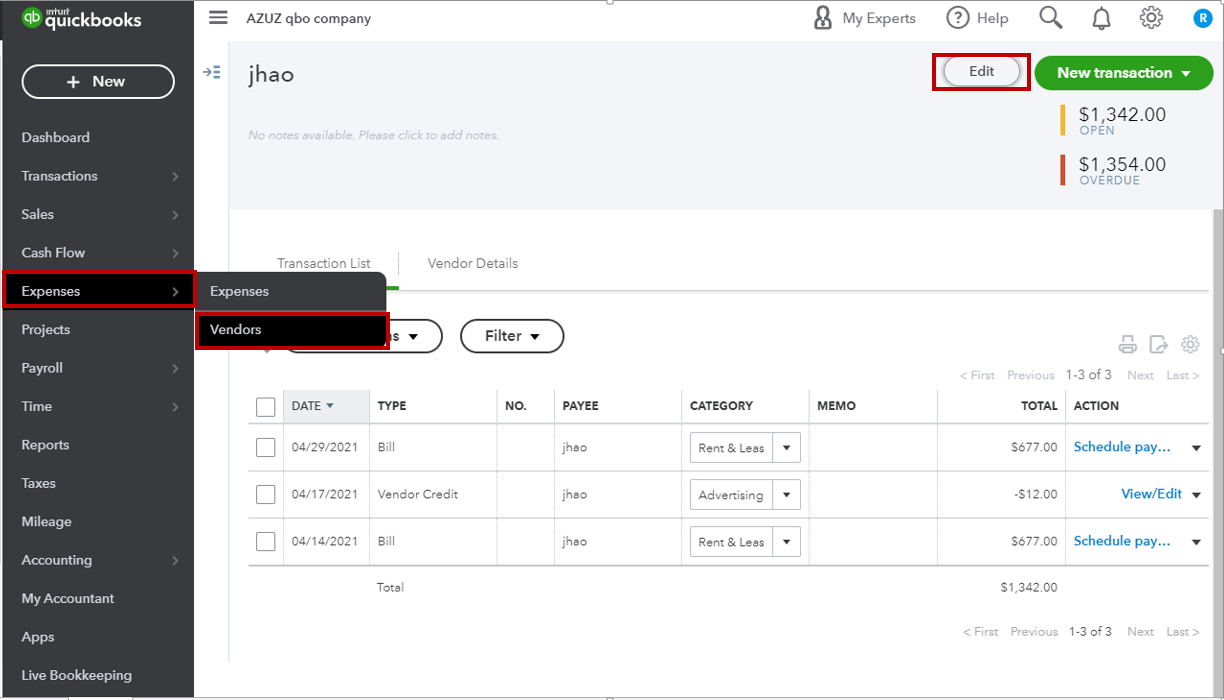Open Rent & Leas category dropdown on top bill

[x=786, y=447]
